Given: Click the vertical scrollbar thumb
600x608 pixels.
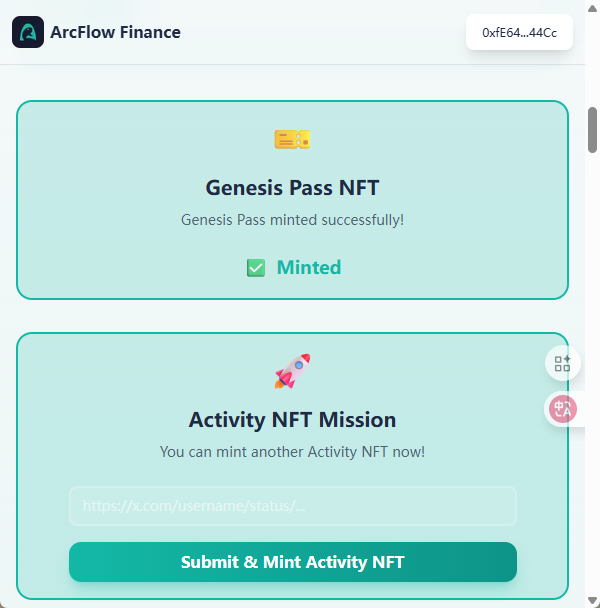Looking at the screenshot, I should pos(592,130).
